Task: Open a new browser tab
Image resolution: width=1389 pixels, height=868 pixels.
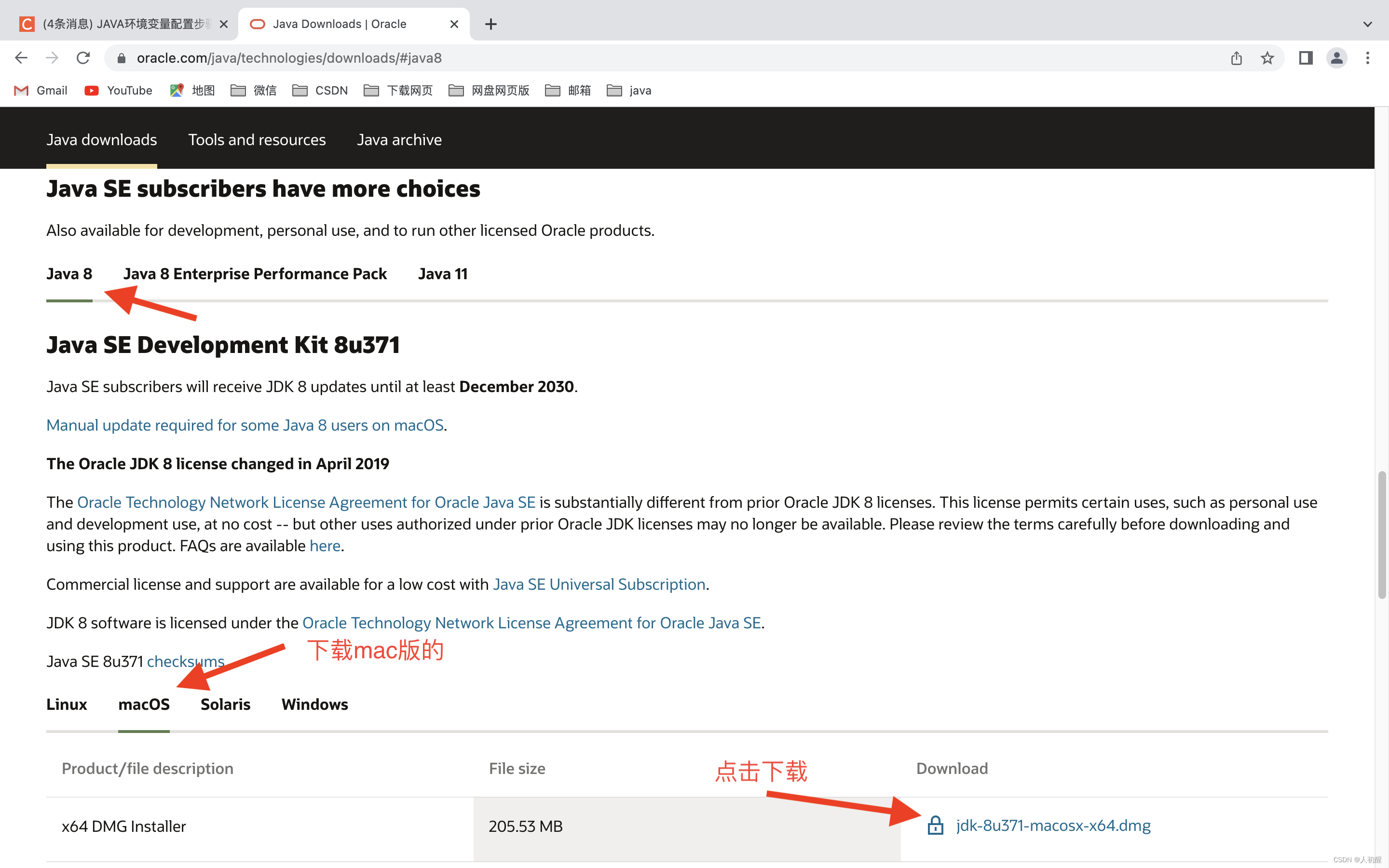Action: click(491, 24)
